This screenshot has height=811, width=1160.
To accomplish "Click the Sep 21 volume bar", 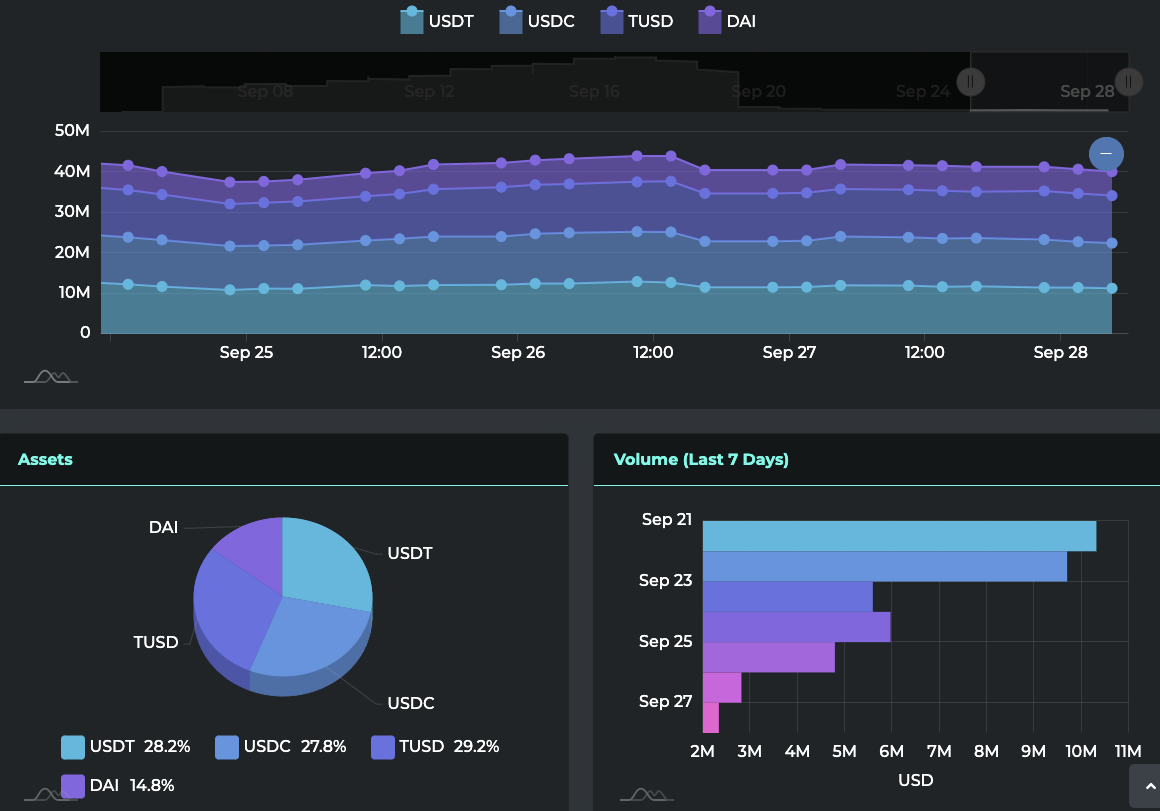I will pyautogui.click(x=898, y=536).
